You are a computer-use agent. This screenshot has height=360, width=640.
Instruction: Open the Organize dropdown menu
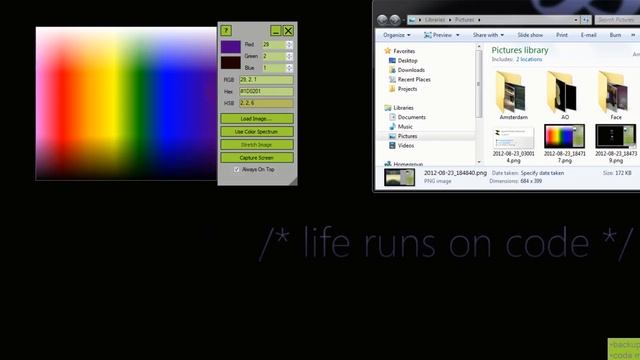click(x=397, y=35)
